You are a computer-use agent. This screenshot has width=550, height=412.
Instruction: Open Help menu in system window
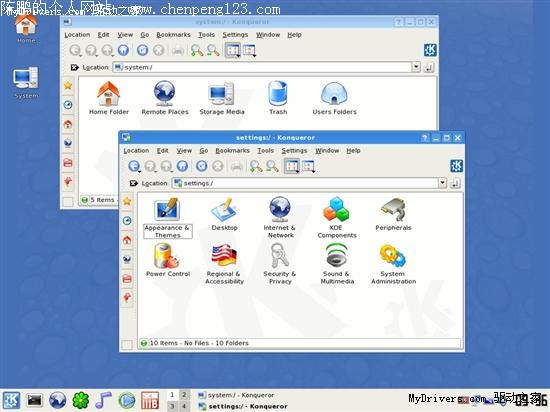click(x=294, y=35)
